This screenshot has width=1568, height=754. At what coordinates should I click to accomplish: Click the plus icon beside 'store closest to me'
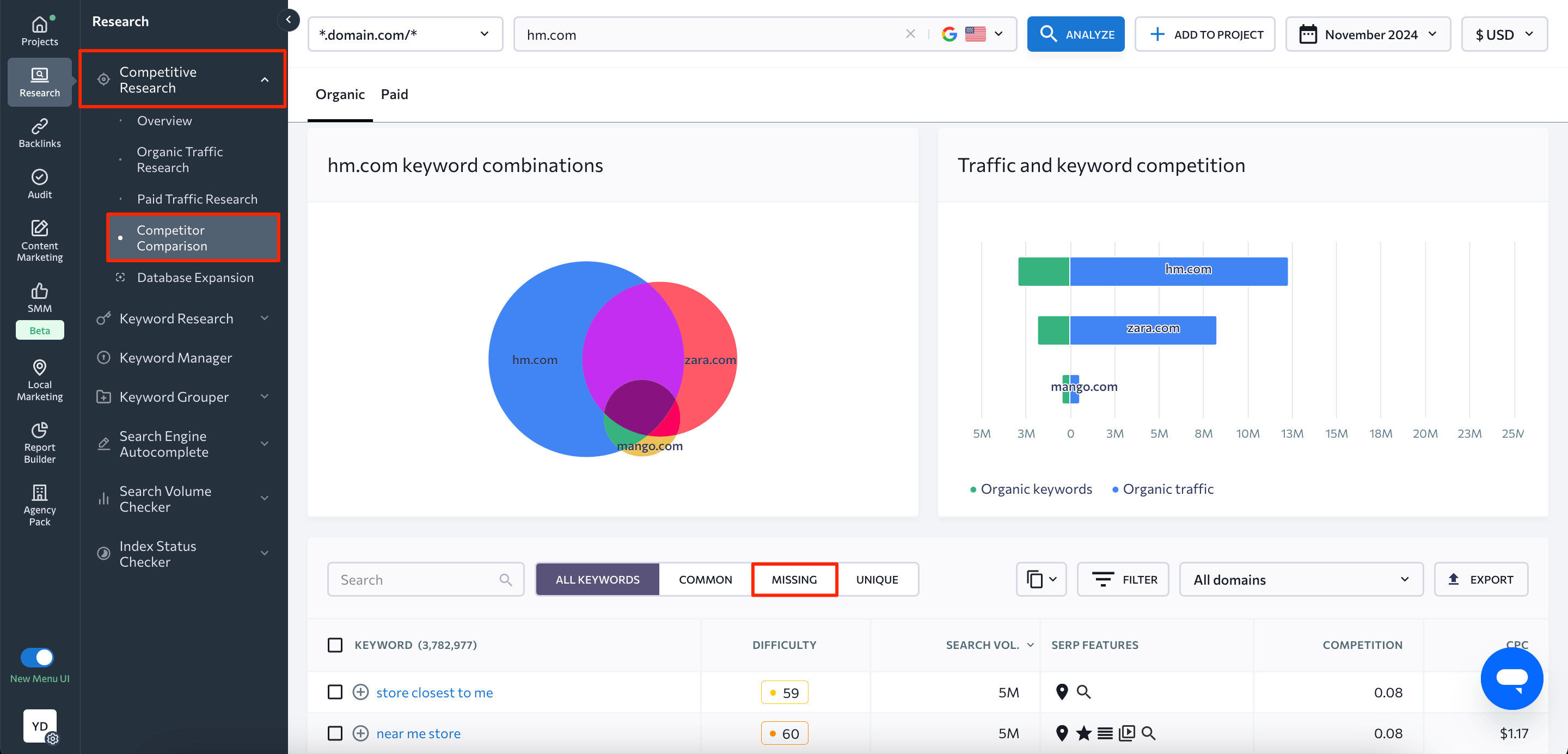click(x=360, y=692)
